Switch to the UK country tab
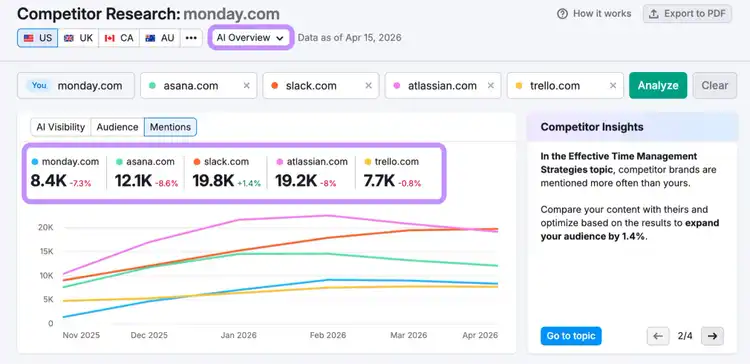Viewport: 750px width, 364px height. point(78,38)
